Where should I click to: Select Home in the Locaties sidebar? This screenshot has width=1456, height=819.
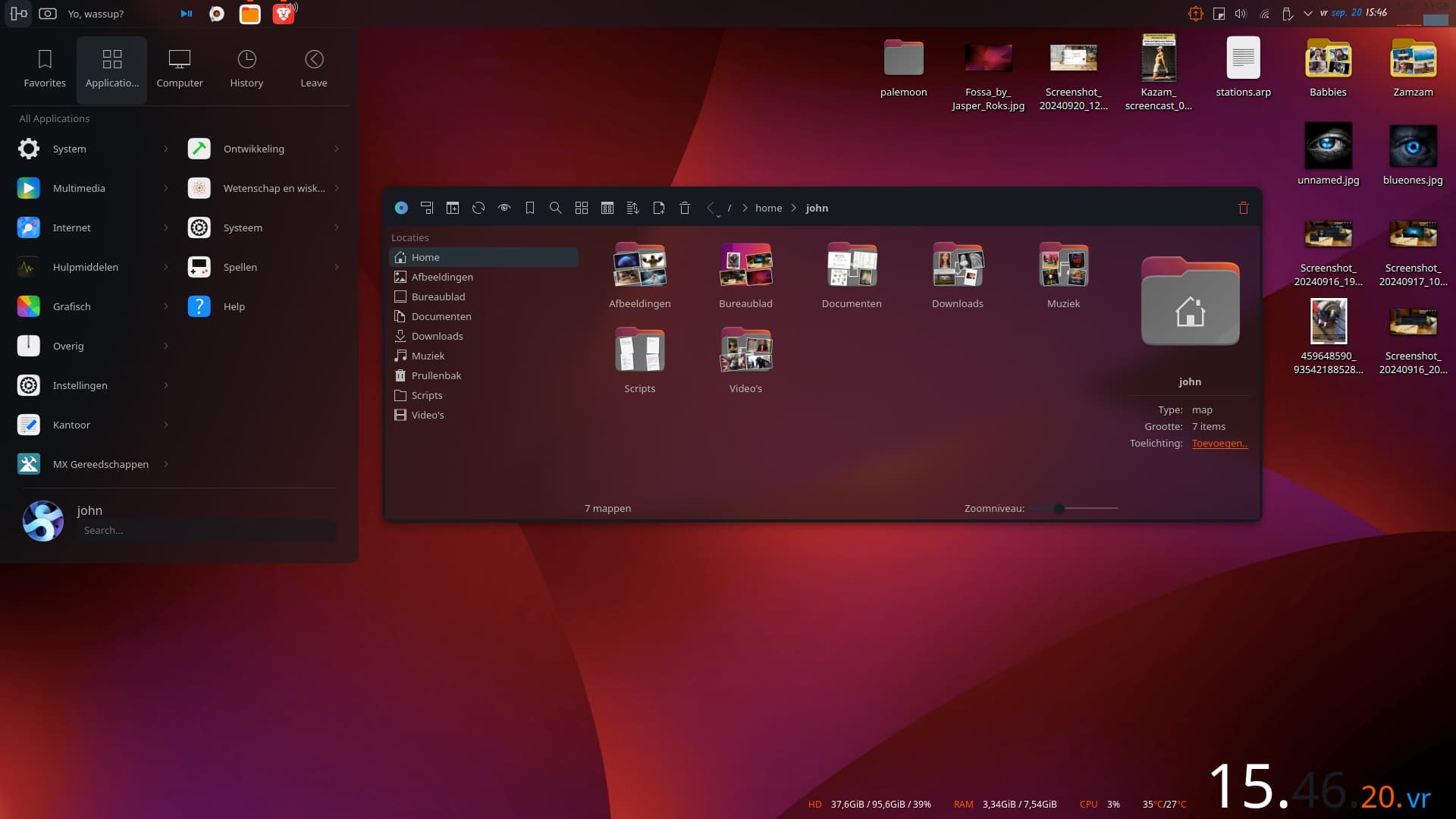tap(484, 257)
